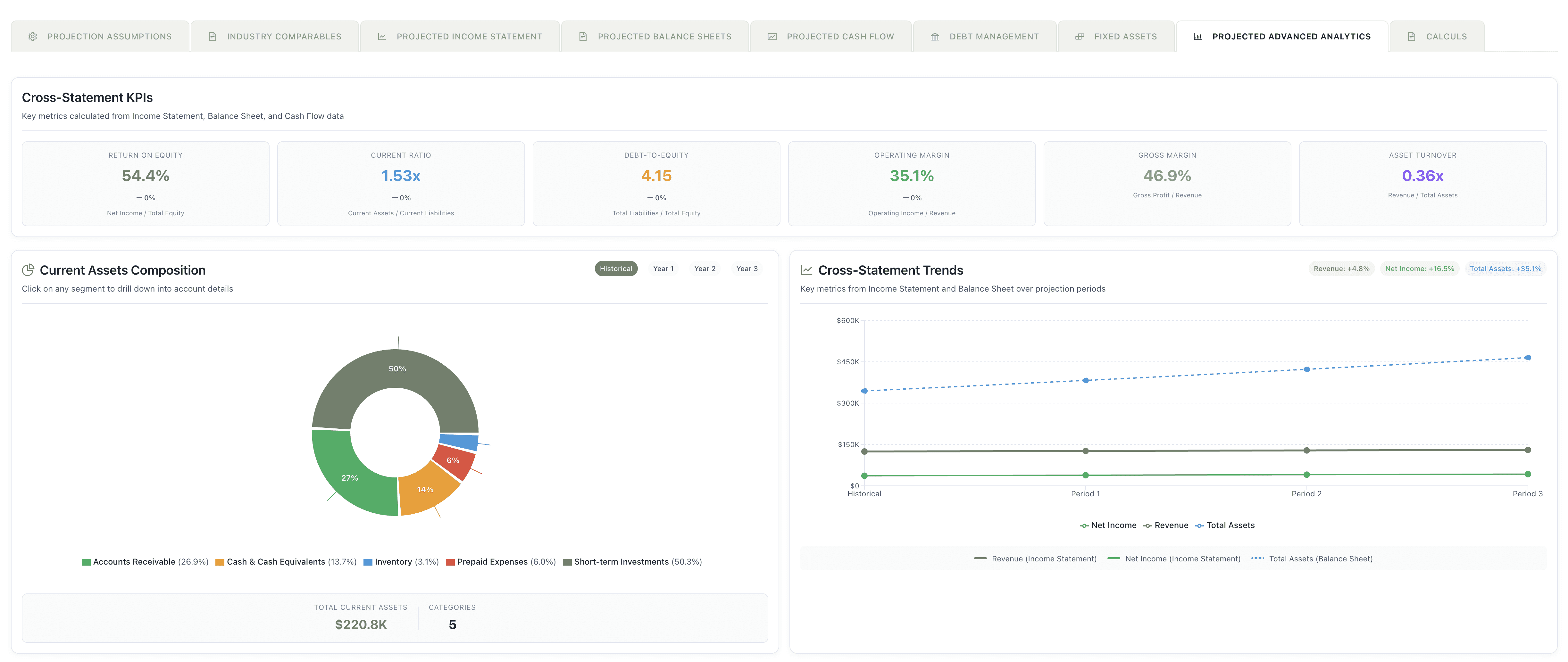Screen dimensions: 1568x662
Task: Click the gear icon on Projection Assumptions tab
Action: pos(33,37)
